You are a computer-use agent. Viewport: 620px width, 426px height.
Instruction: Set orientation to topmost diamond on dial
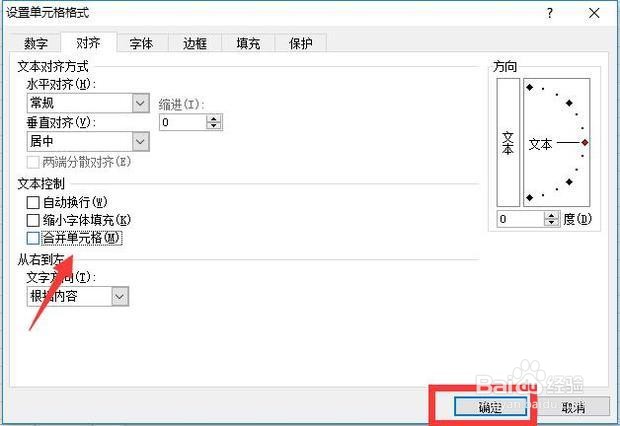point(530,87)
